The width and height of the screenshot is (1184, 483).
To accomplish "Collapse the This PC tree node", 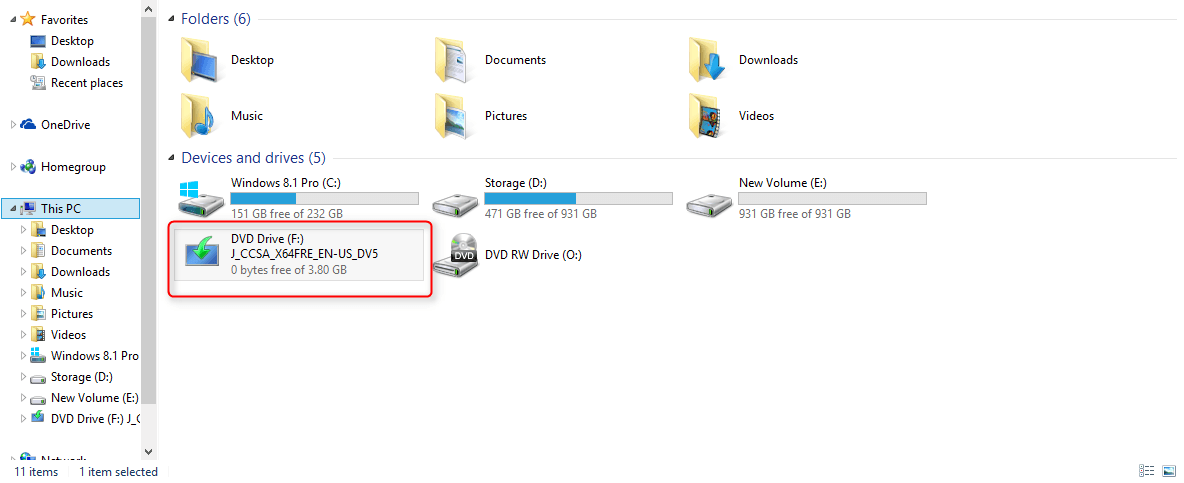I will coord(13,209).
